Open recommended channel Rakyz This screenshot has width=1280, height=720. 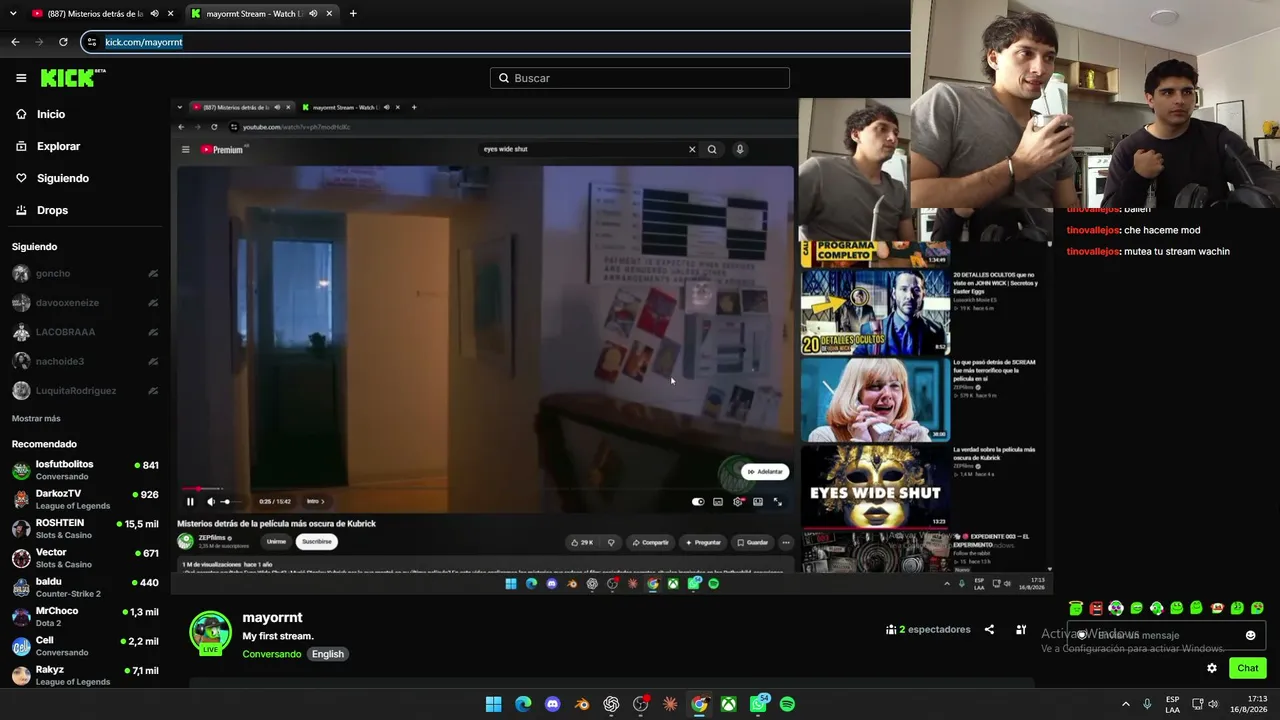(84, 675)
